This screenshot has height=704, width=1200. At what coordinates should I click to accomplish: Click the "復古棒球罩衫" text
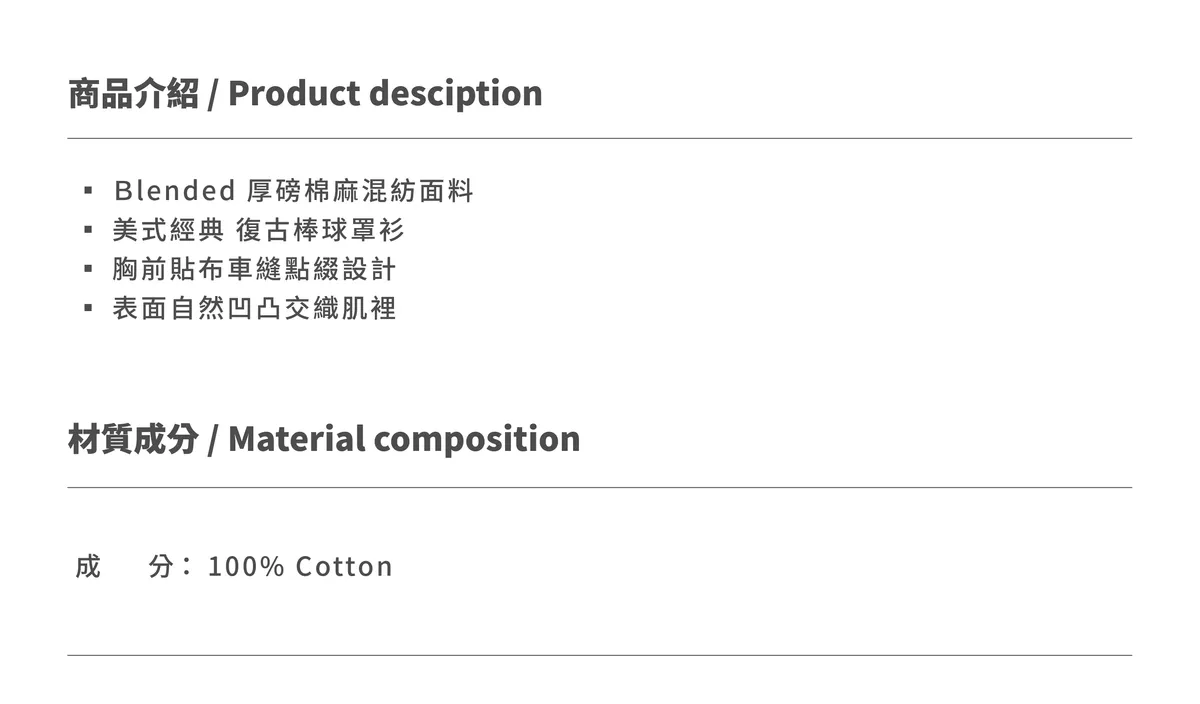coord(321,230)
